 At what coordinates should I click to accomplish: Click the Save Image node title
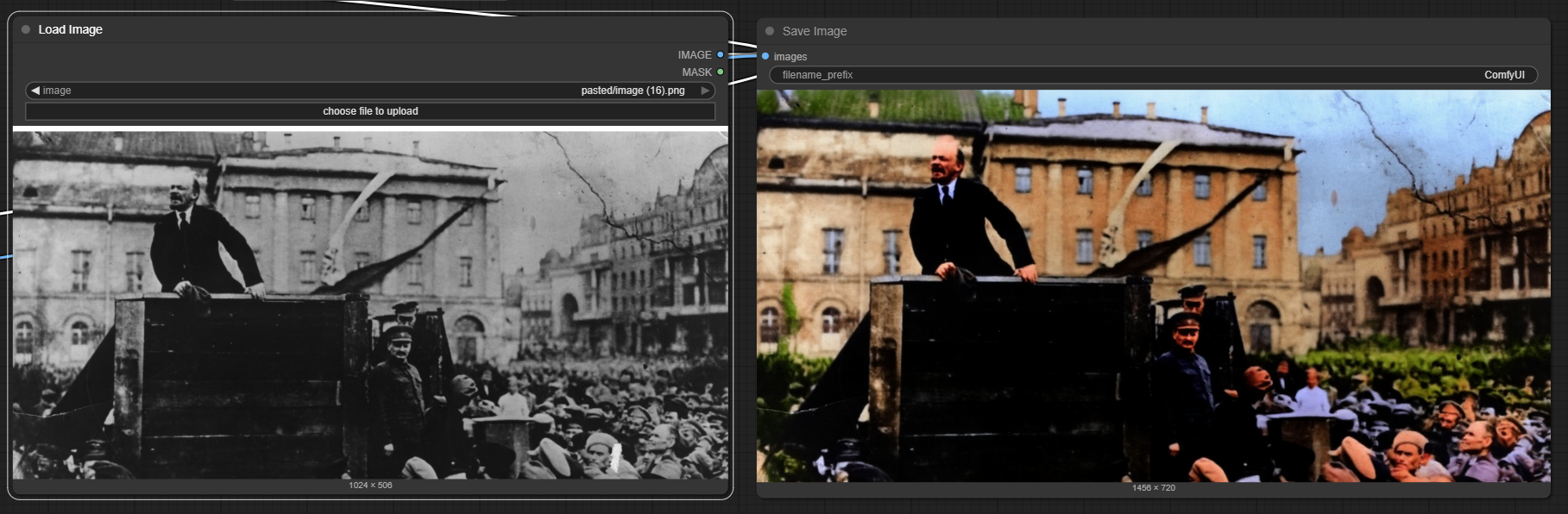pos(815,31)
